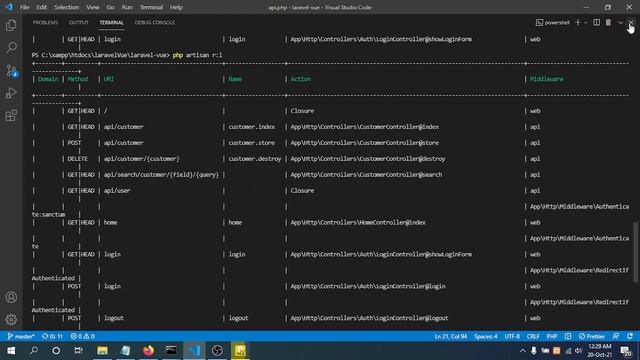Click status bar icon right of PHP
Screen dimensions: 640x360
click(x=568, y=336)
